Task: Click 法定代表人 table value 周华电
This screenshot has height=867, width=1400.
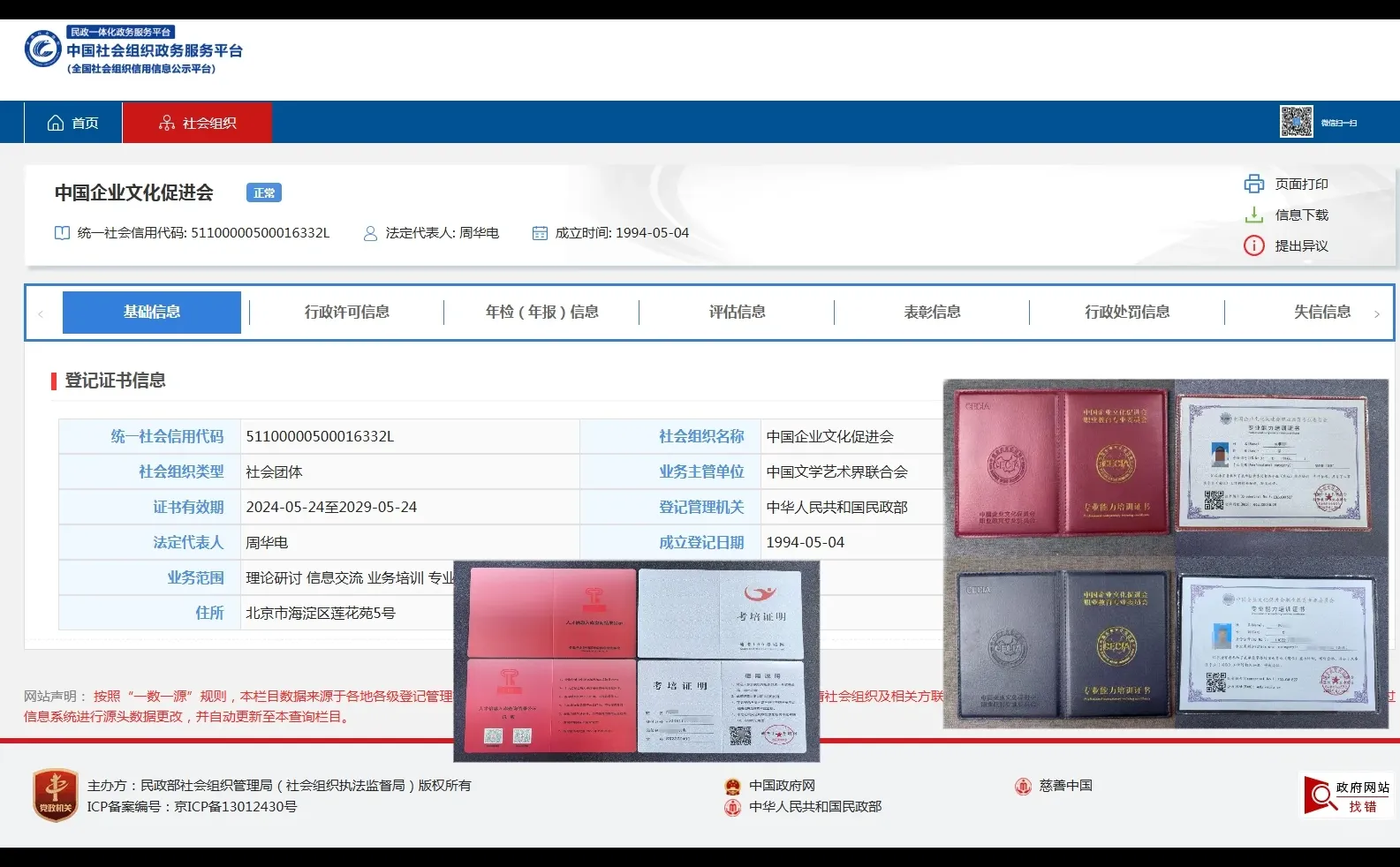Action: (267, 542)
